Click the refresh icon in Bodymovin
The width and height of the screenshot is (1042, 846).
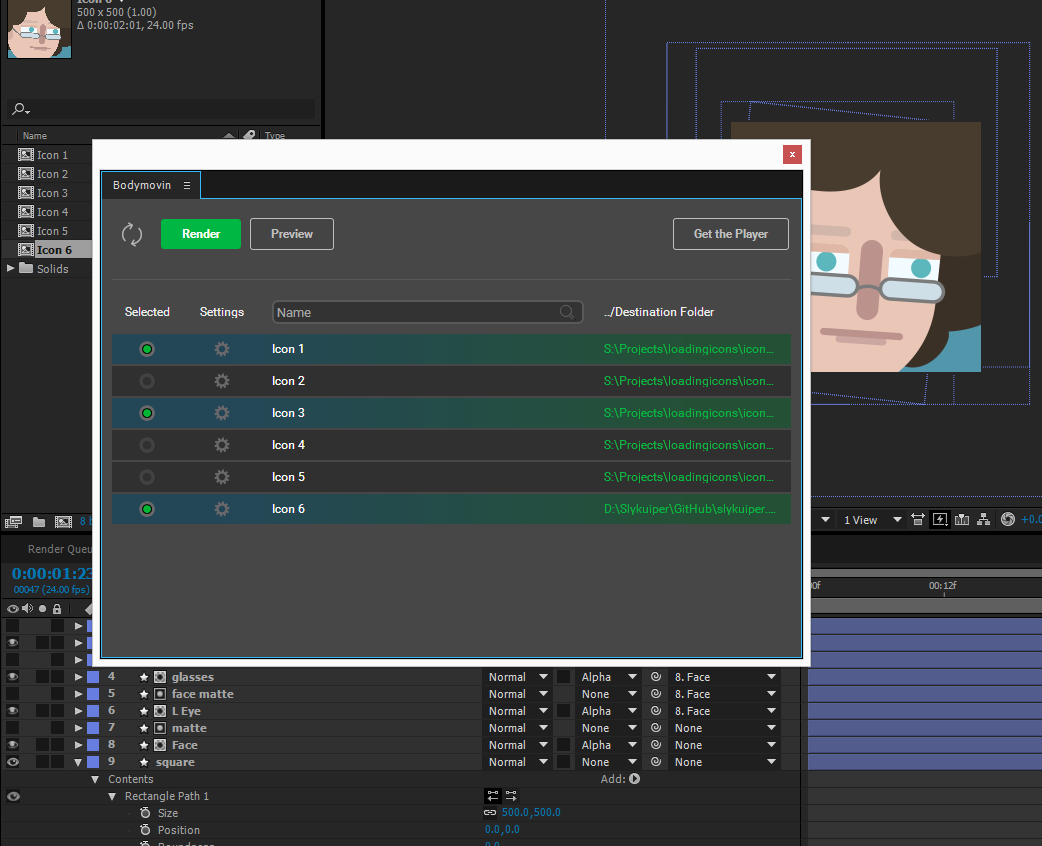[x=132, y=234]
